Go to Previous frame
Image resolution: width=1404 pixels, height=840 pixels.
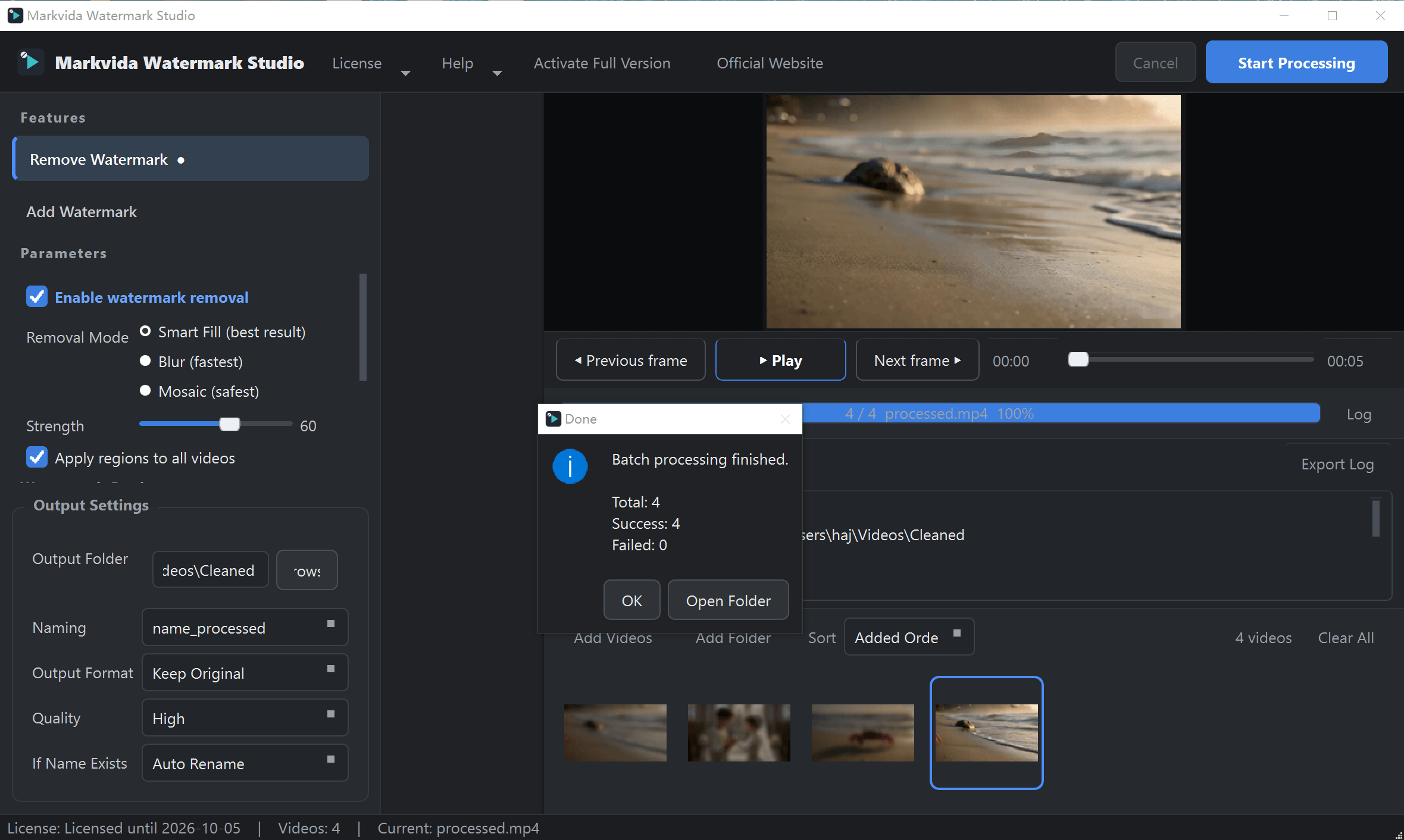click(x=630, y=360)
